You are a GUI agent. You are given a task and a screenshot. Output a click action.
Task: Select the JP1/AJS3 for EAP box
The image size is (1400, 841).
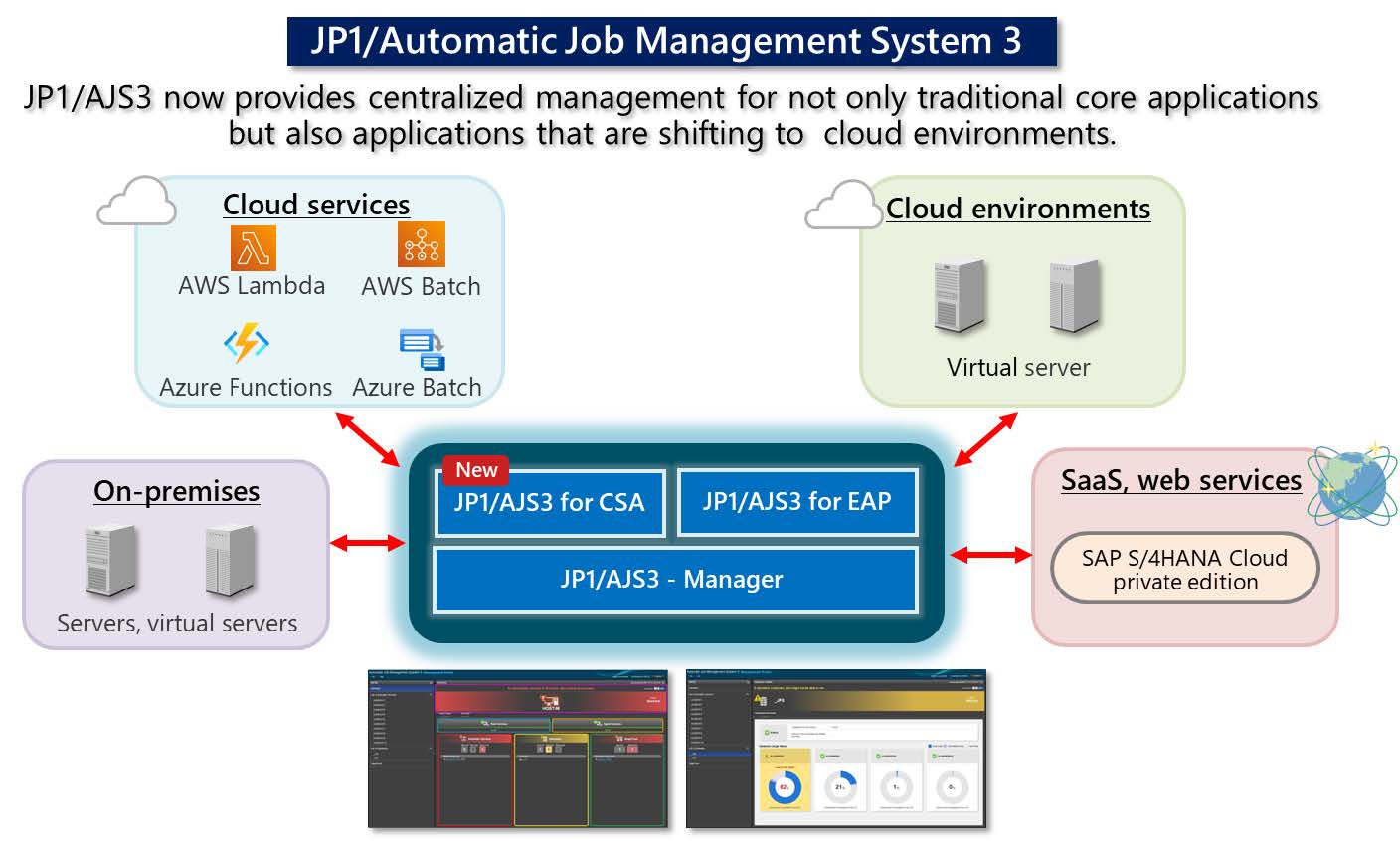(x=797, y=501)
